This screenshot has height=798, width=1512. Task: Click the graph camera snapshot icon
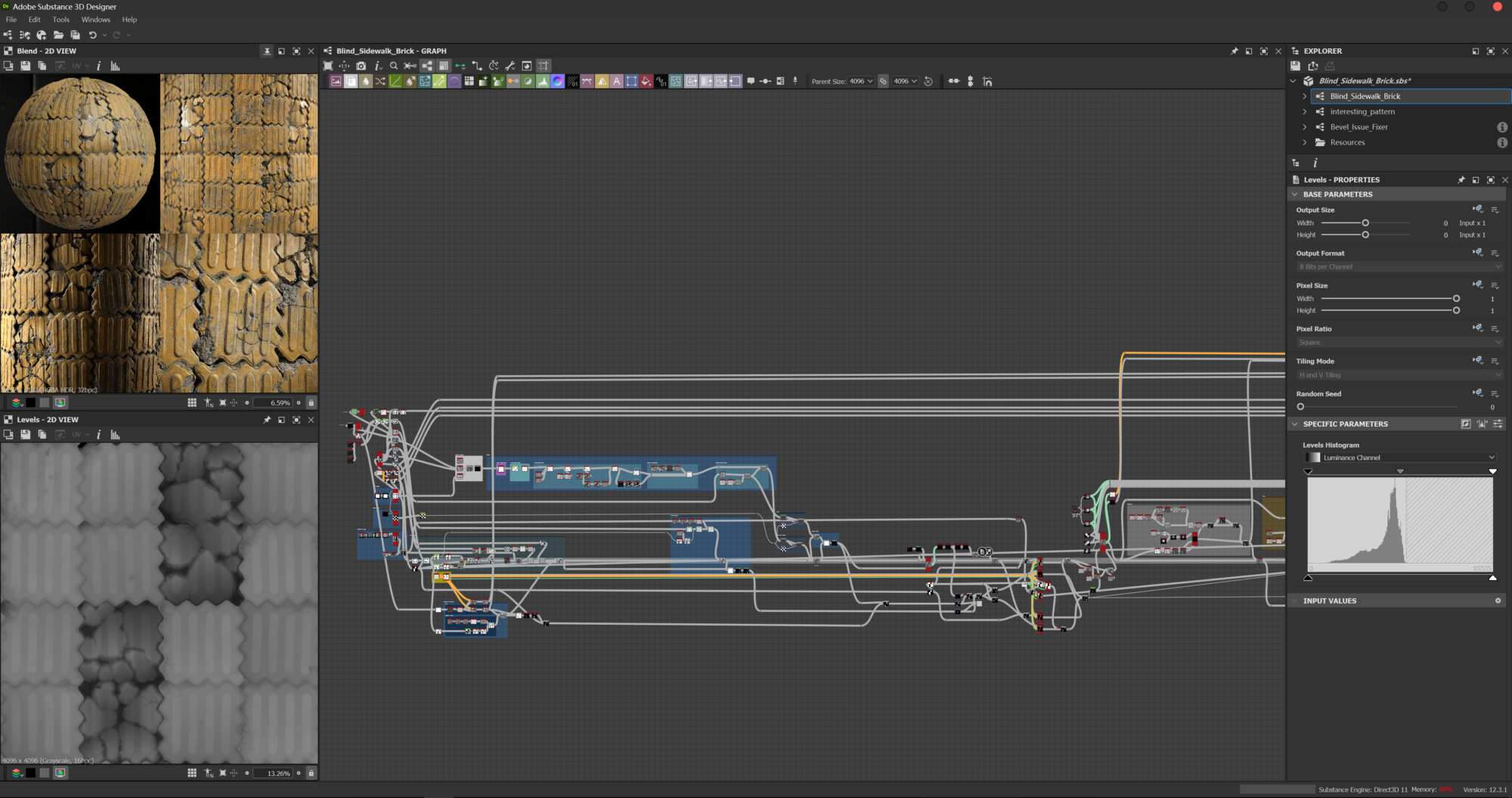[361, 66]
